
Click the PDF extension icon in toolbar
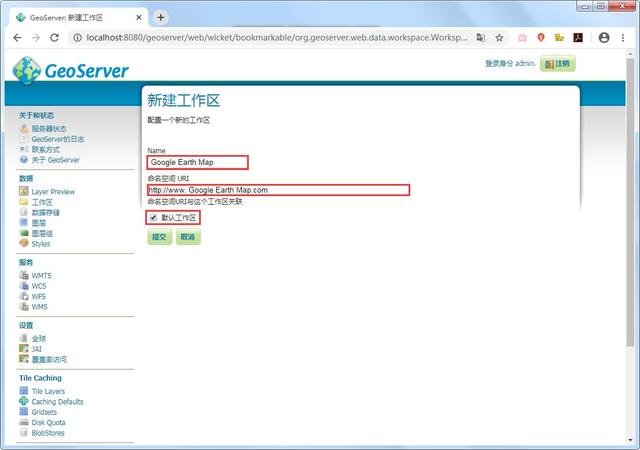578,38
